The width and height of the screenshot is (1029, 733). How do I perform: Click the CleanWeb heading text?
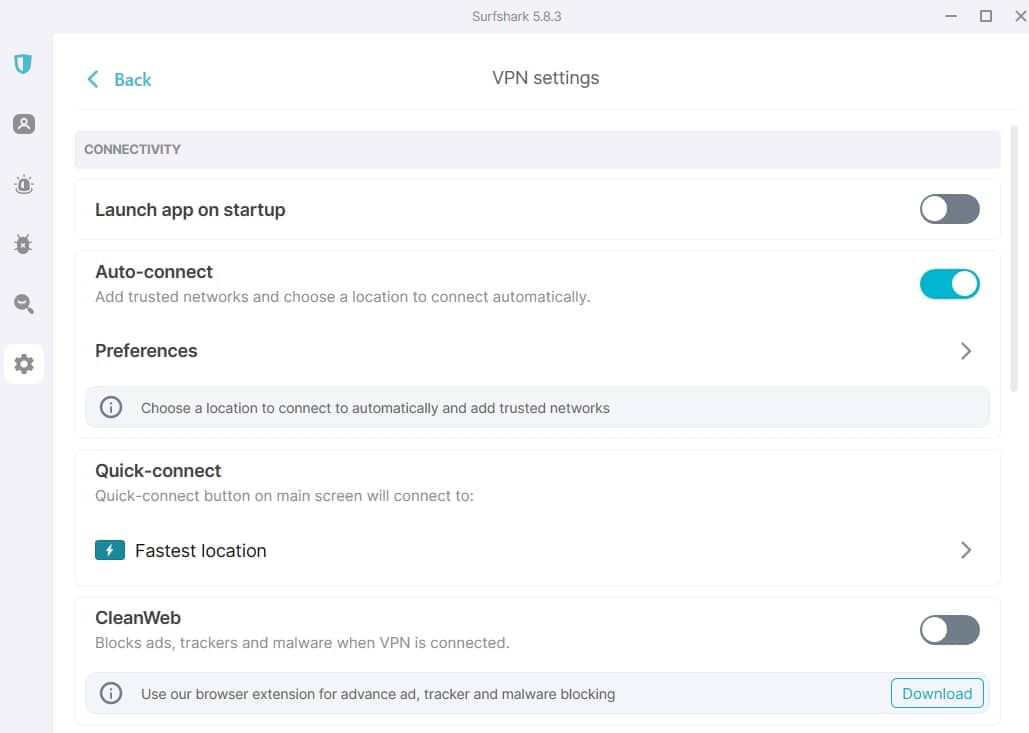(x=138, y=618)
